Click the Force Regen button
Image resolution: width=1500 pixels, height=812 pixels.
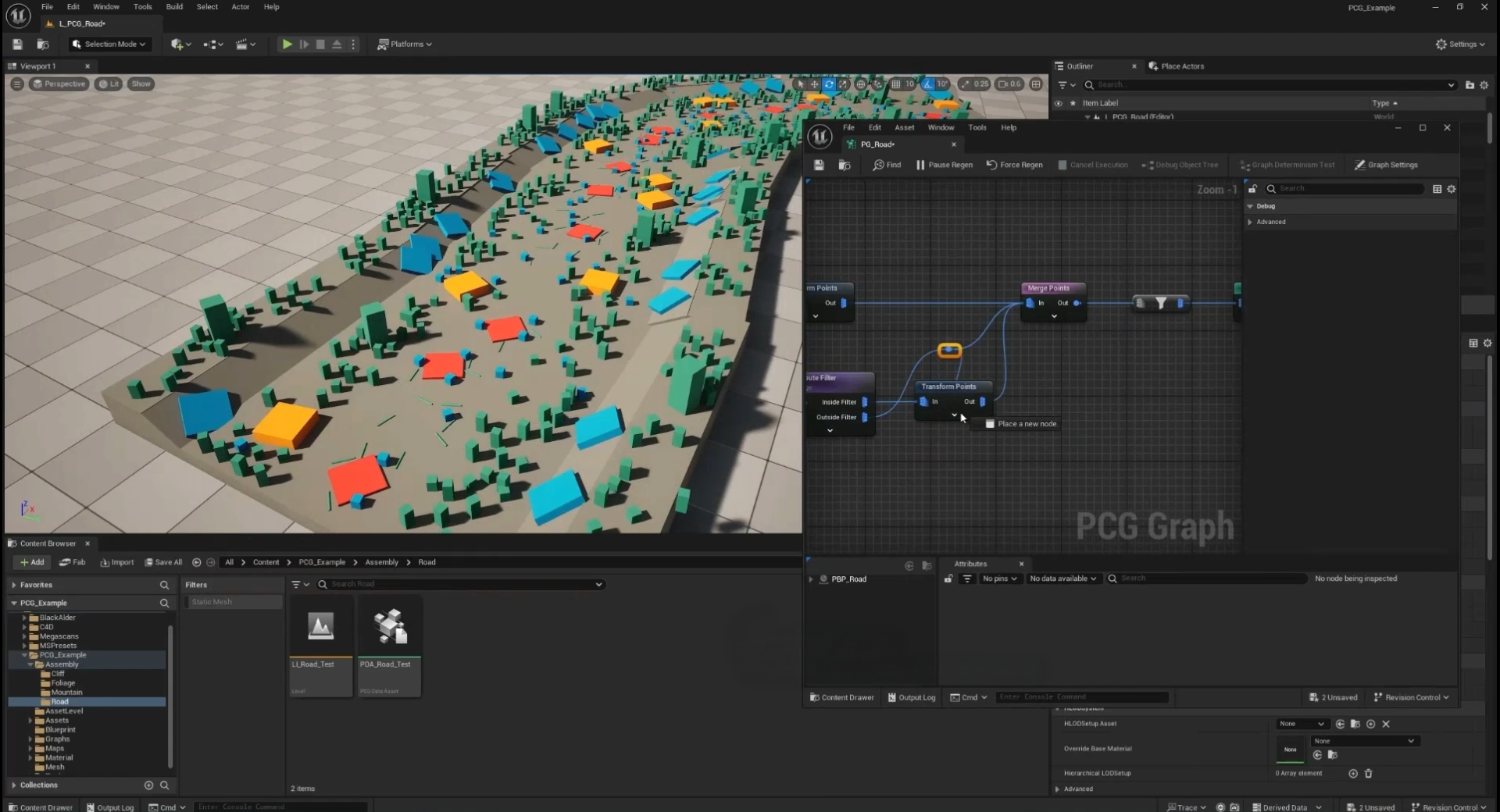click(x=1014, y=165)
